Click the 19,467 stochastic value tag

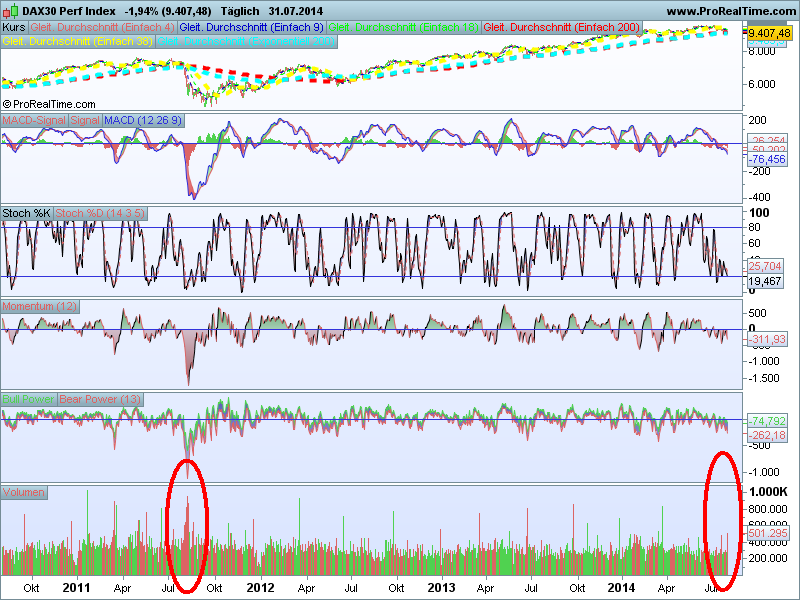[765, 281]
